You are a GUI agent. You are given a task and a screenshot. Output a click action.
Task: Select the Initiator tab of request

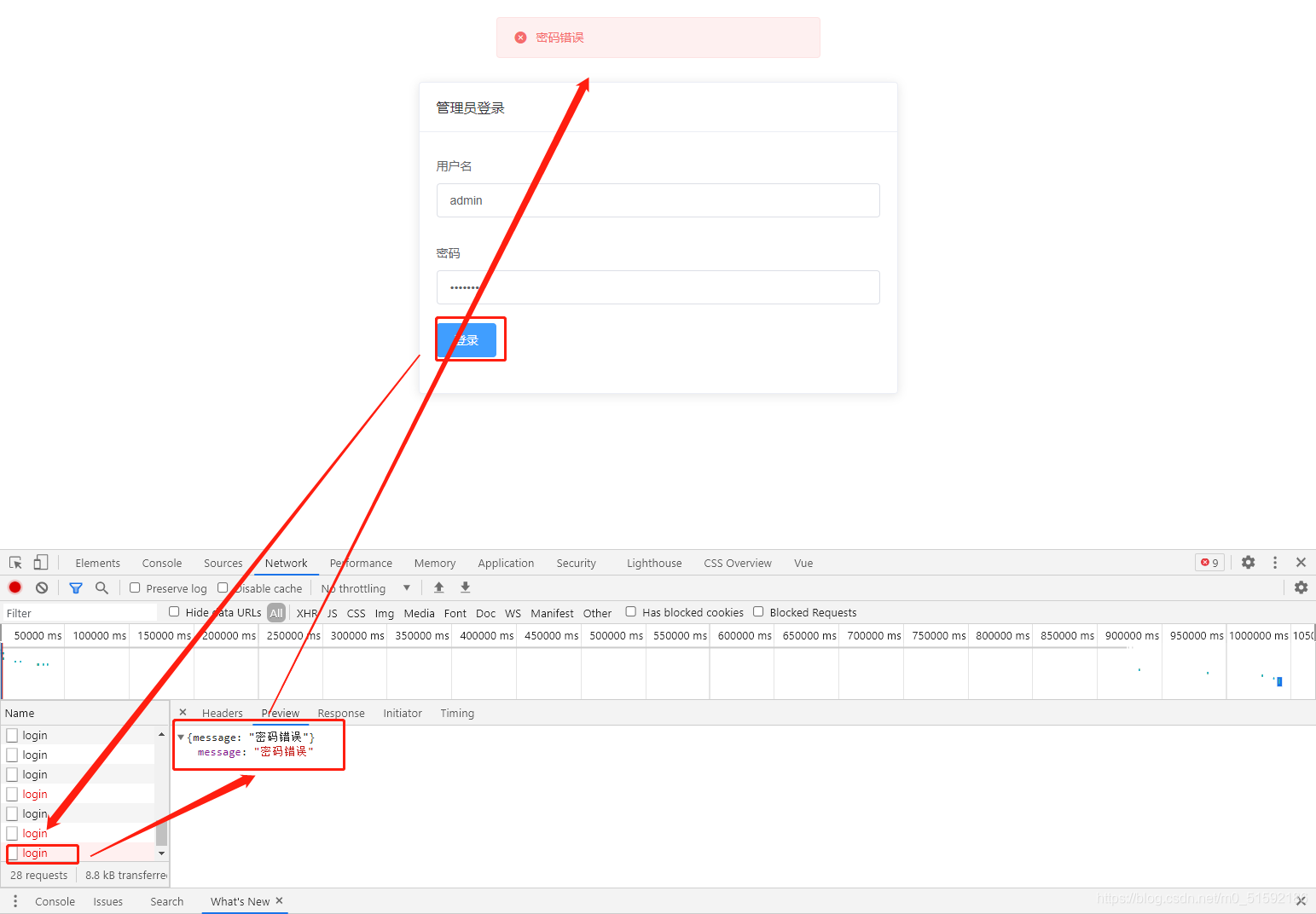click(403, 713)
